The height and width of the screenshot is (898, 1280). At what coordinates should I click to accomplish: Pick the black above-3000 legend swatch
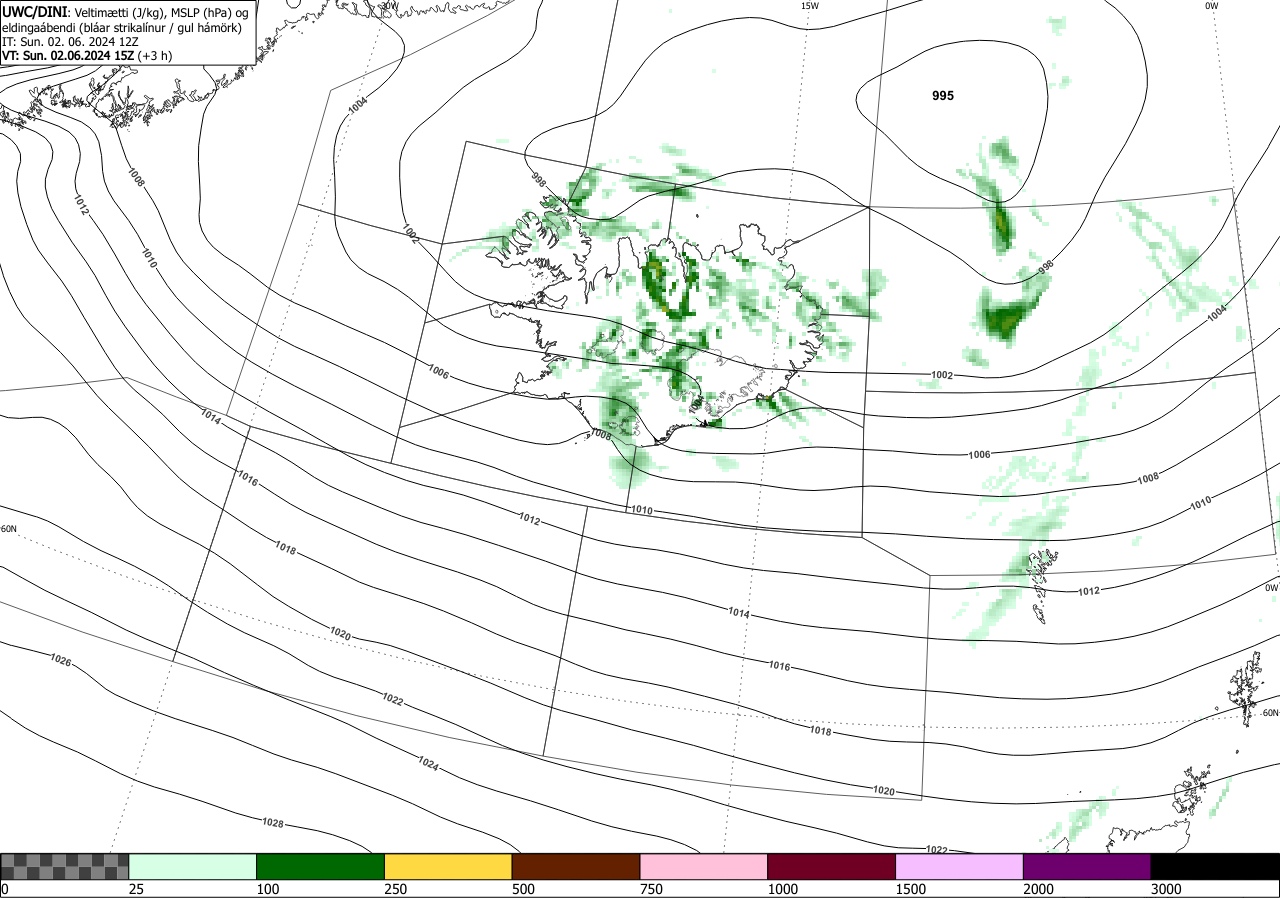[x=1215, y=866]
